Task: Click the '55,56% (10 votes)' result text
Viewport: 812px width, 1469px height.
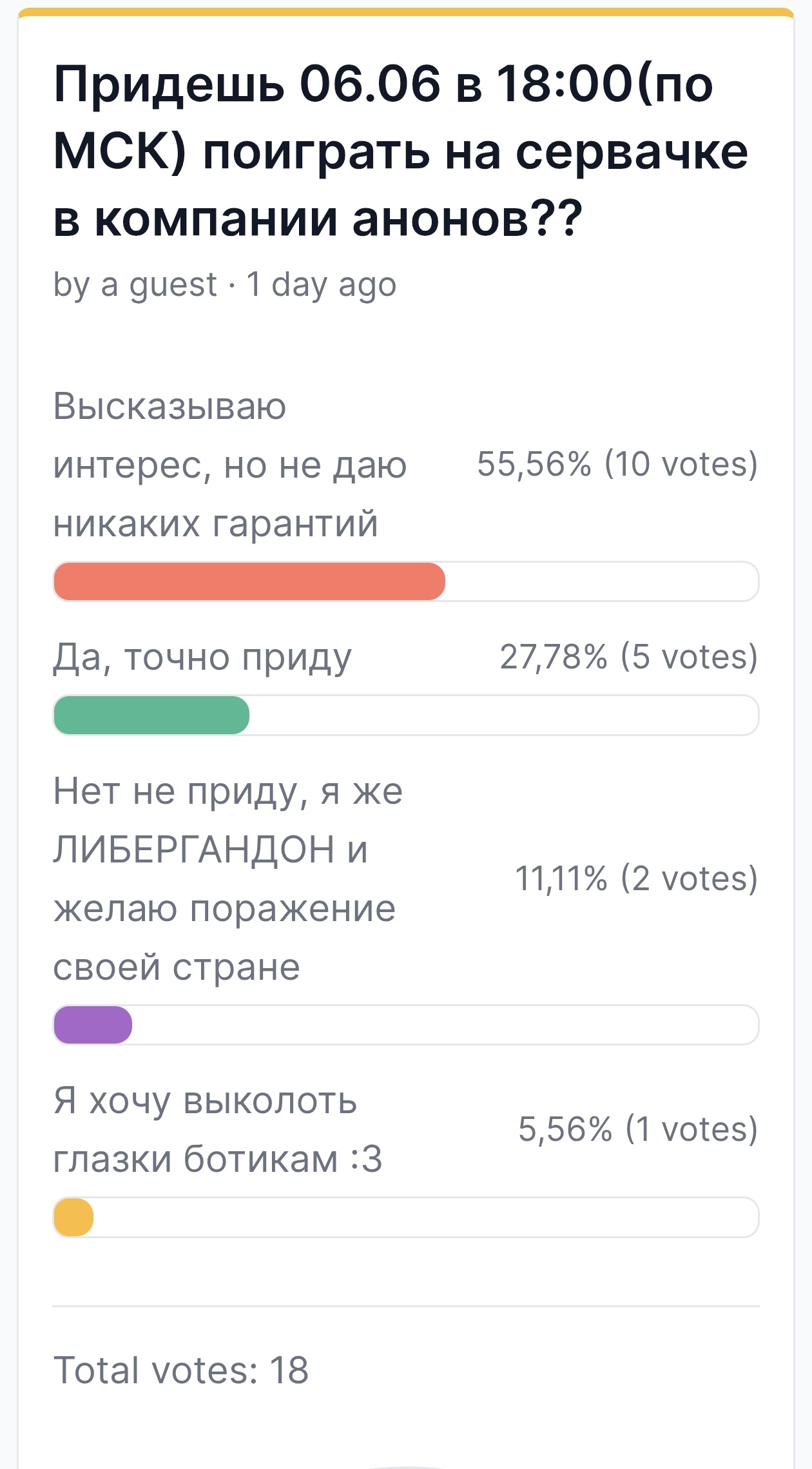Action: tap(617, 464)
